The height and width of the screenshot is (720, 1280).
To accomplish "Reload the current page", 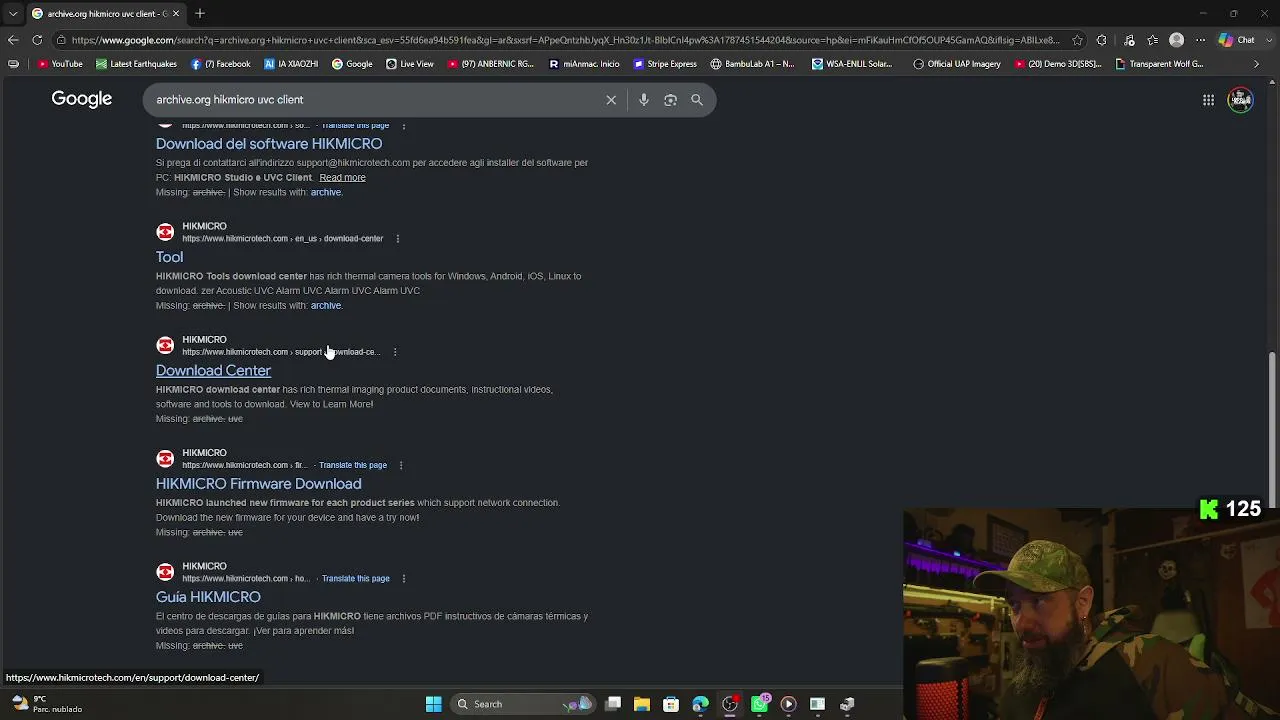I will pos(37,40).
